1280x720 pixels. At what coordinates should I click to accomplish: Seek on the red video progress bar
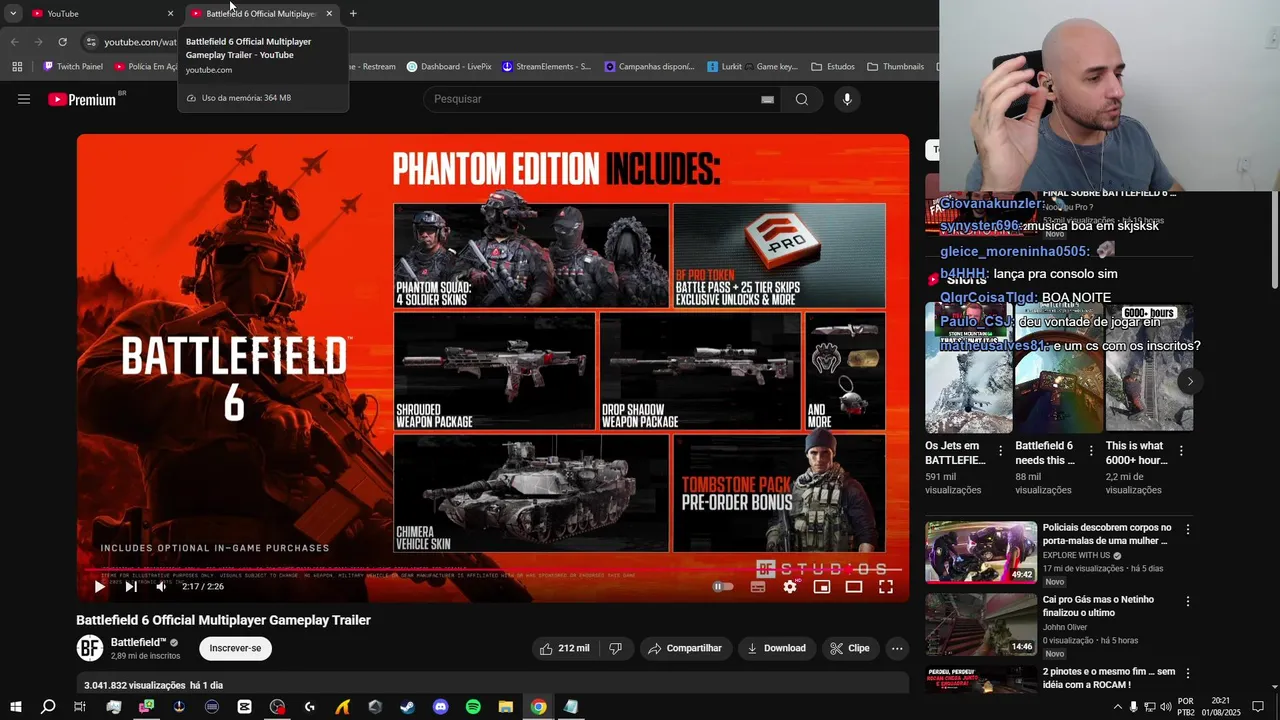493,570
